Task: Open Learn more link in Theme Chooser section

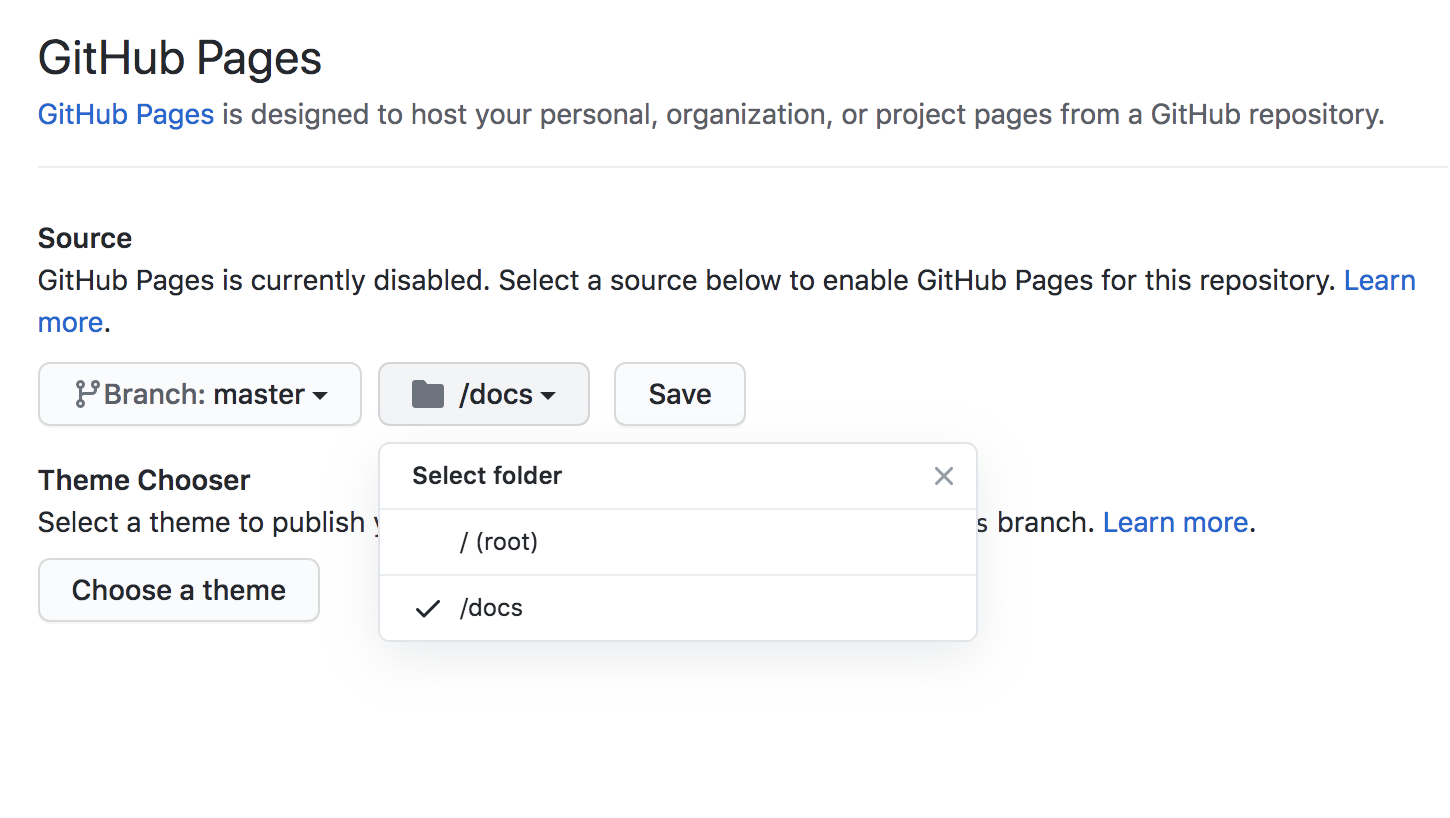Action: click(x=1175, y=522)
